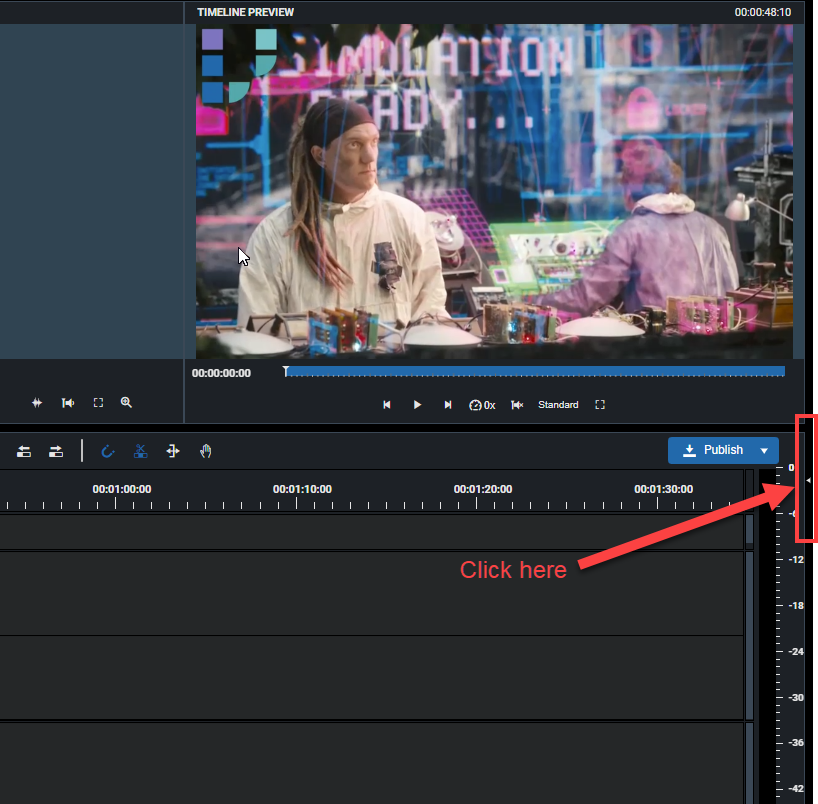818x804 pixels.
Task: Click the Publish button
Action: click(x=715, y=450)
